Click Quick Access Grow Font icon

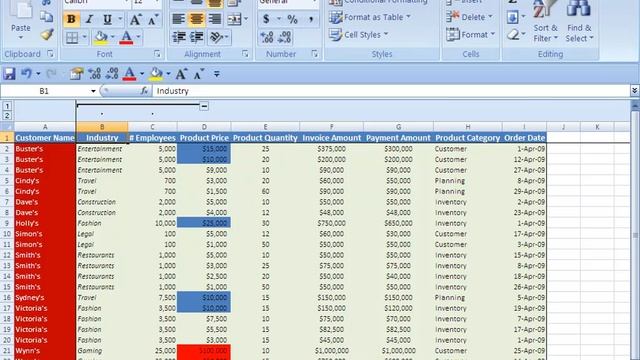click(181, 74)
